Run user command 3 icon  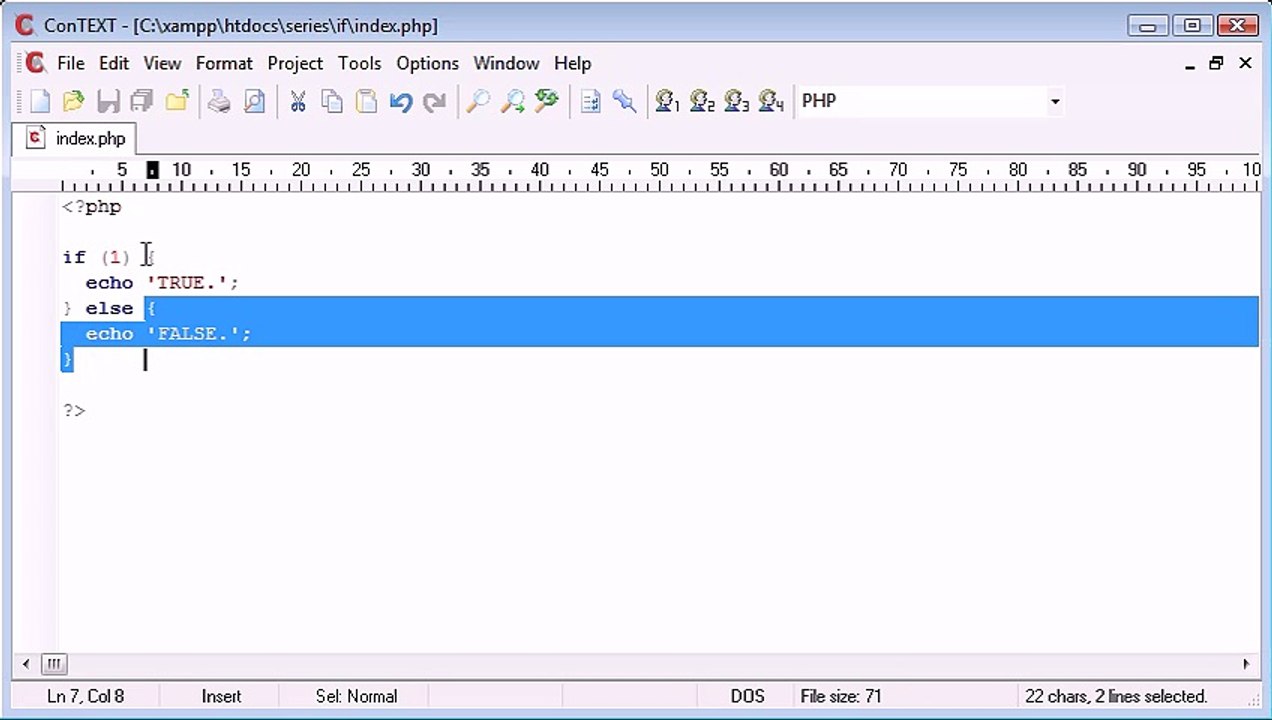click(736, 101)
